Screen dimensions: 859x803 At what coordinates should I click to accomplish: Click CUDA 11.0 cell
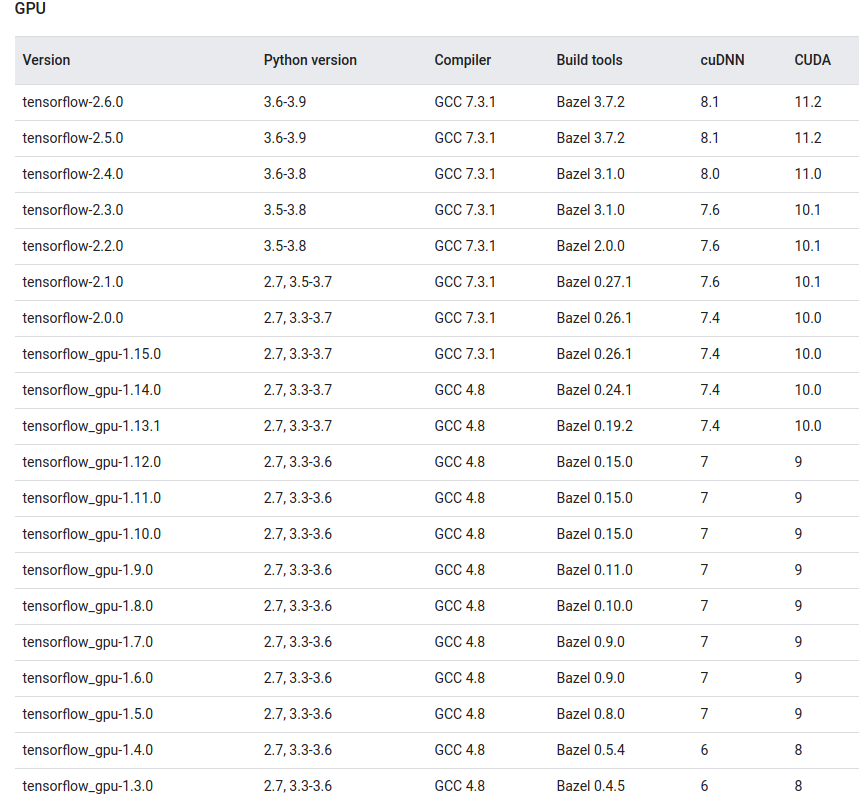808,174
